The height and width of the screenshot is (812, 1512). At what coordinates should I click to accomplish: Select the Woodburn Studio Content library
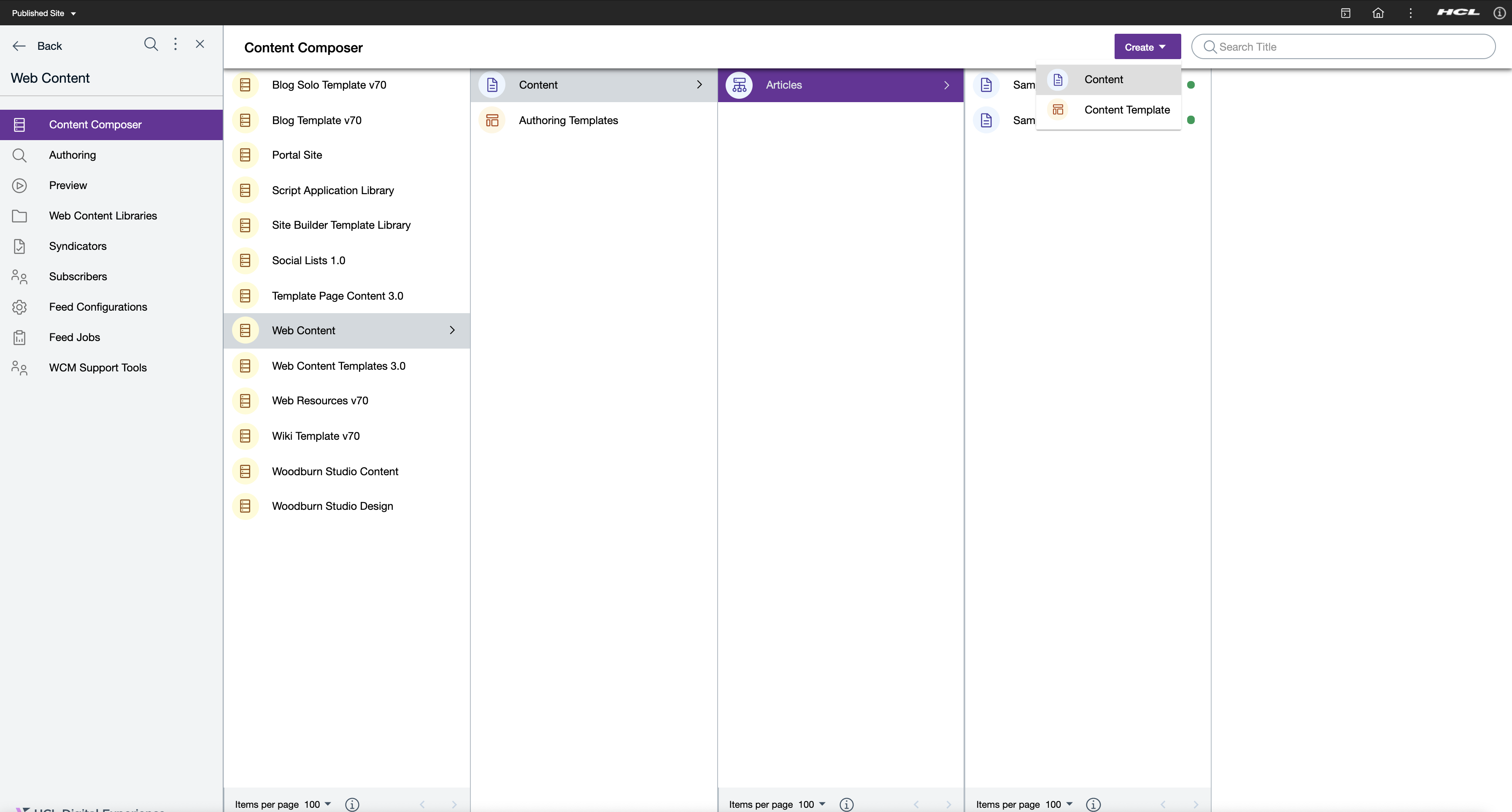(346, 471)
